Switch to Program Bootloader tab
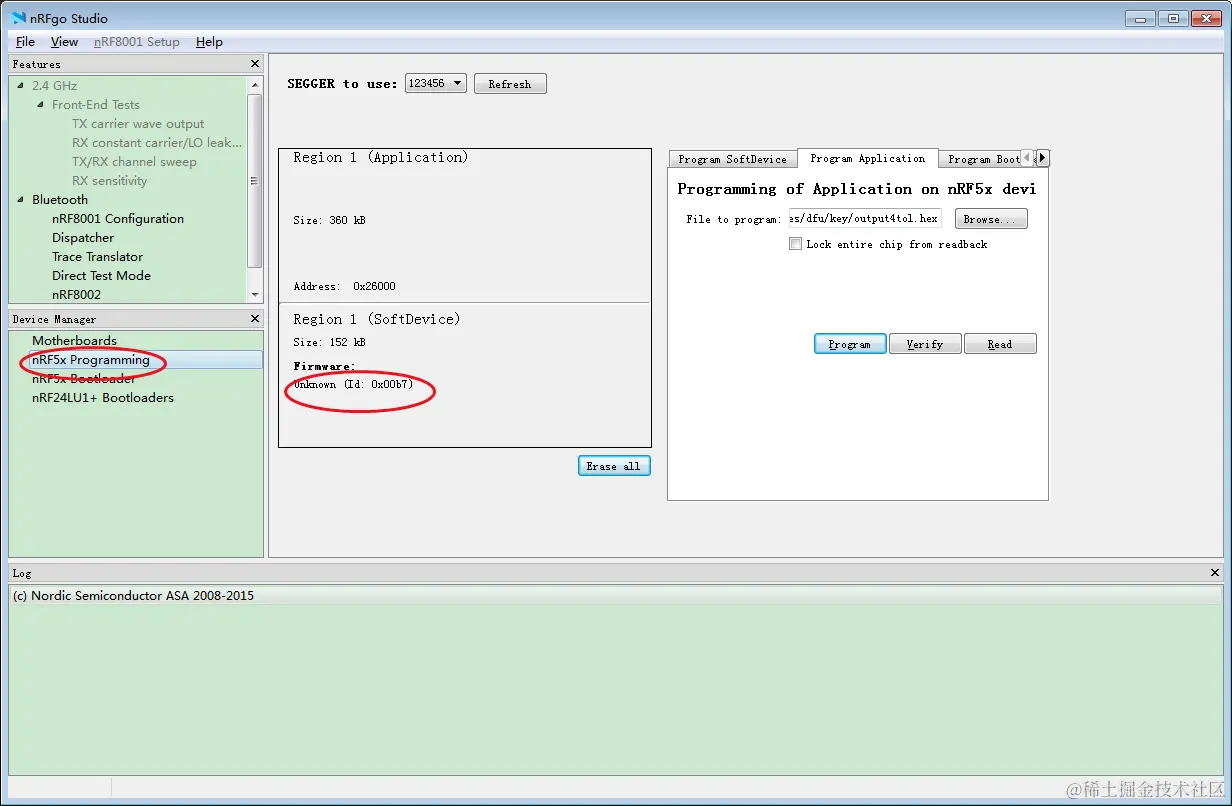The image size is (1232, 806). 984,159
